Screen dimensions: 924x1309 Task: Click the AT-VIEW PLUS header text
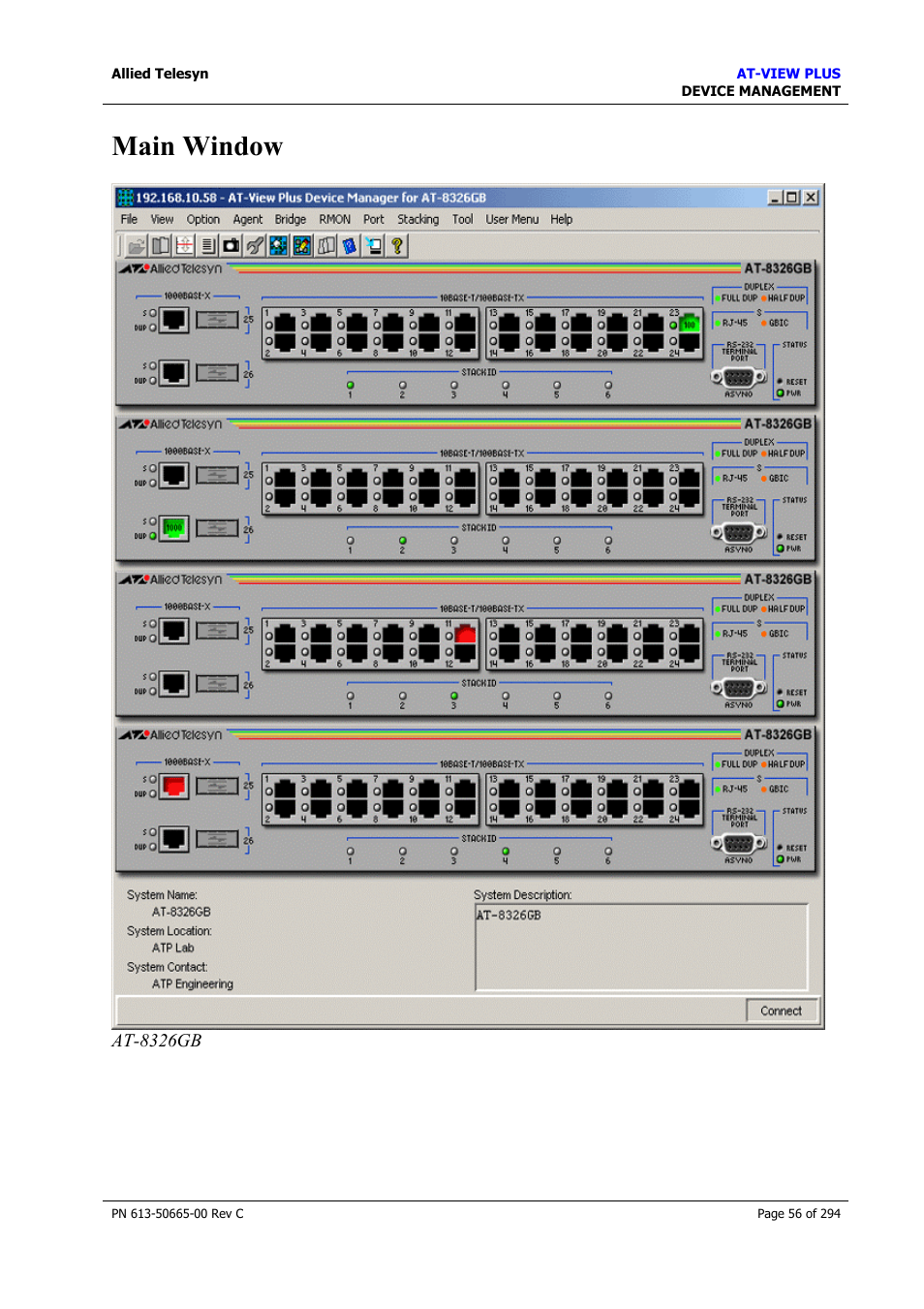coord(788,74)
